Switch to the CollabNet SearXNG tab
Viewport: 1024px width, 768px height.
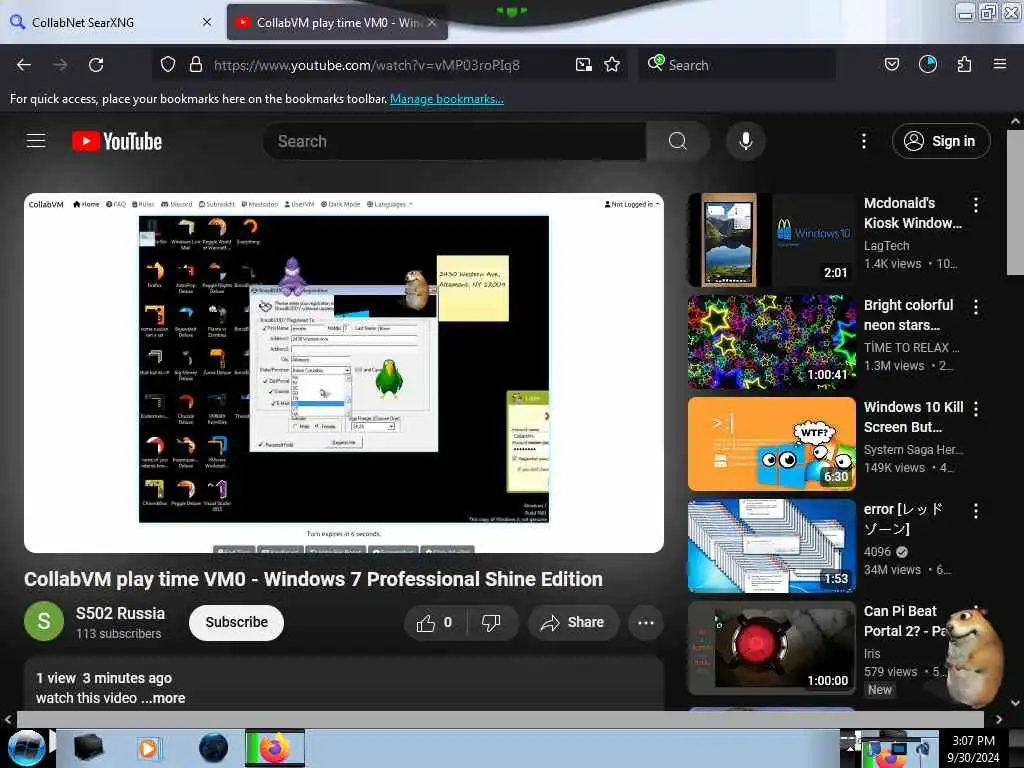[x=110, y=22]
